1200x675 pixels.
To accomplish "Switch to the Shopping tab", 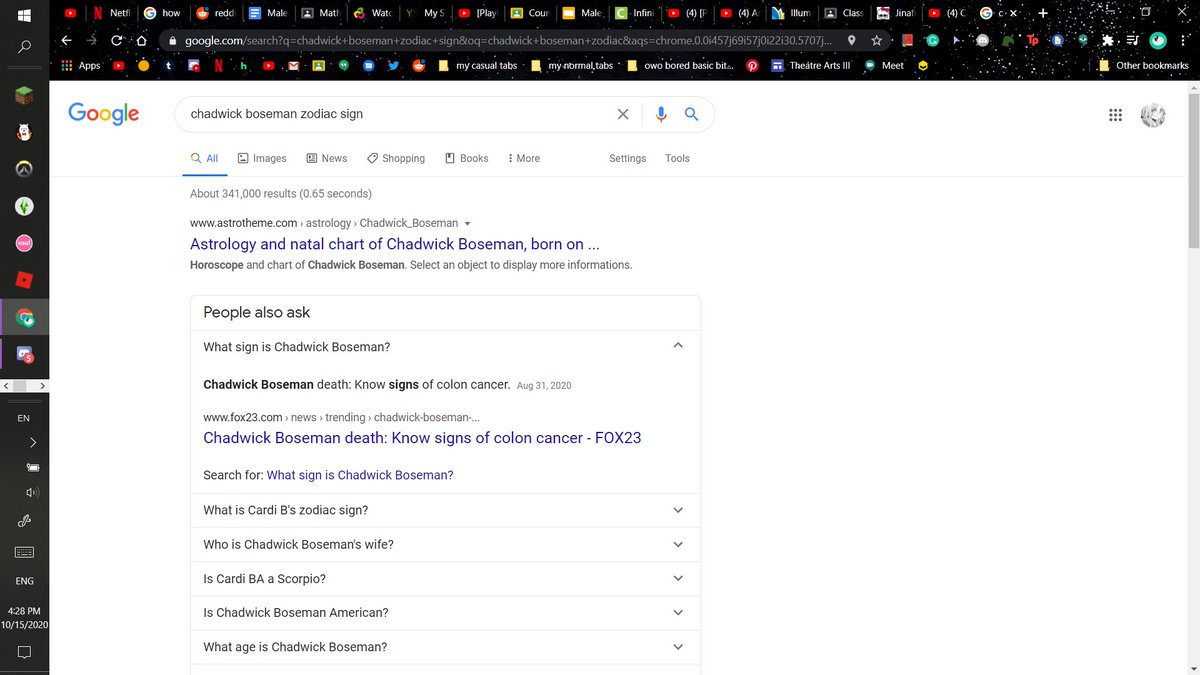I will [x=396, y=158].
